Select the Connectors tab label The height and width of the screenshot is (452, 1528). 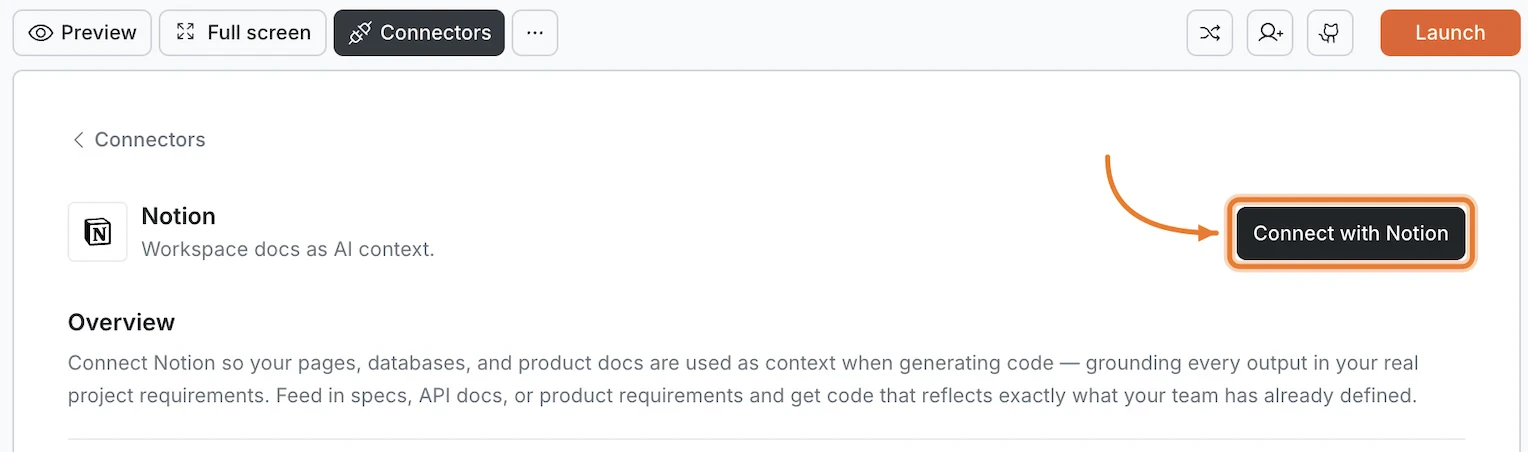tap(435, 33)
